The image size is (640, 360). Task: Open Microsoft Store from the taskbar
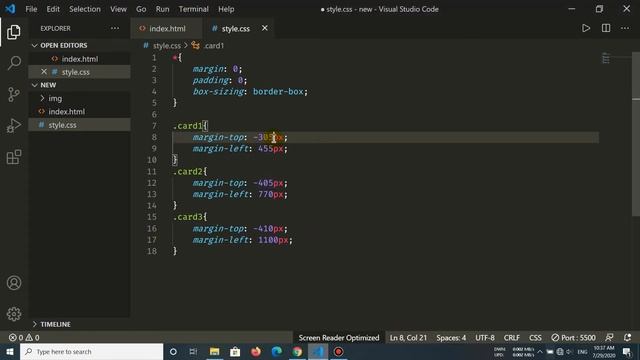235,351
